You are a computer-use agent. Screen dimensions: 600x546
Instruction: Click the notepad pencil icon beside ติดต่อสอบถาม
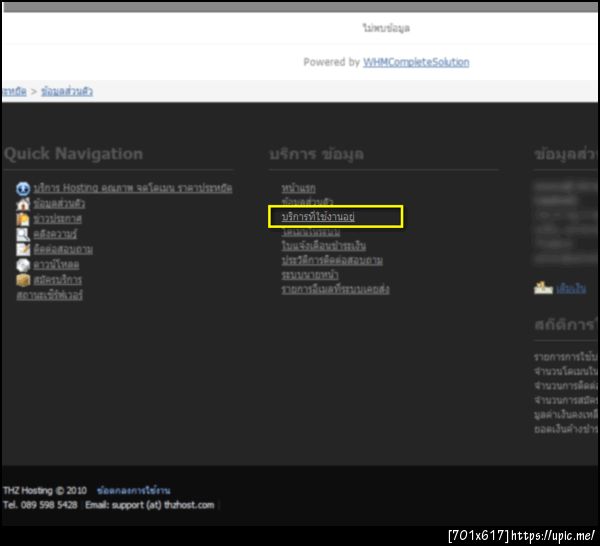click(23, 249)
